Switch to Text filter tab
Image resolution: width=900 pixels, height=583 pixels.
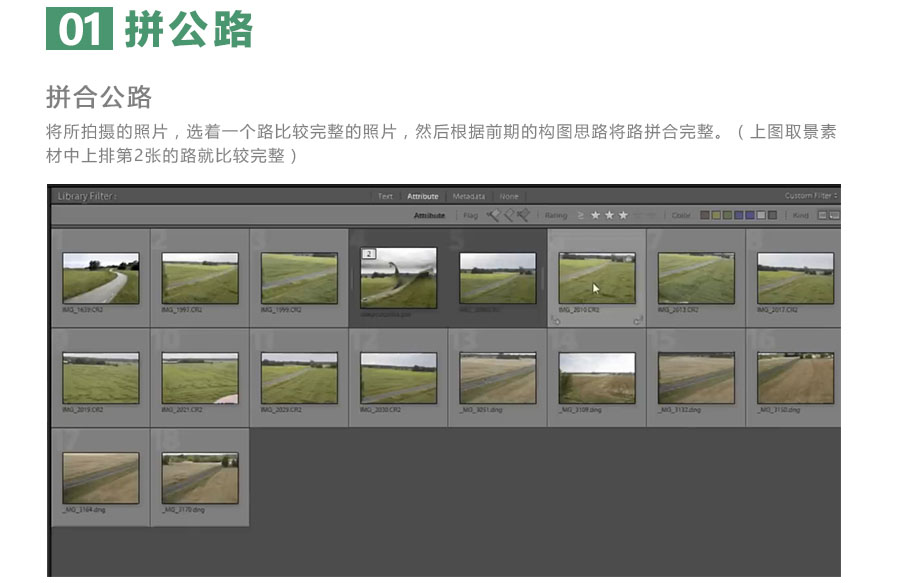[x=385, y=196]
